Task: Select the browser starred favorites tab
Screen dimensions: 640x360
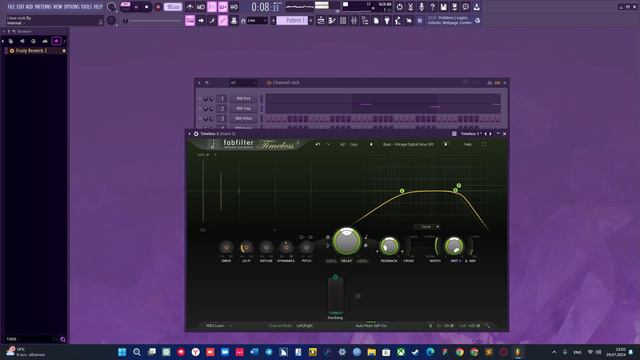Action: 56,41
